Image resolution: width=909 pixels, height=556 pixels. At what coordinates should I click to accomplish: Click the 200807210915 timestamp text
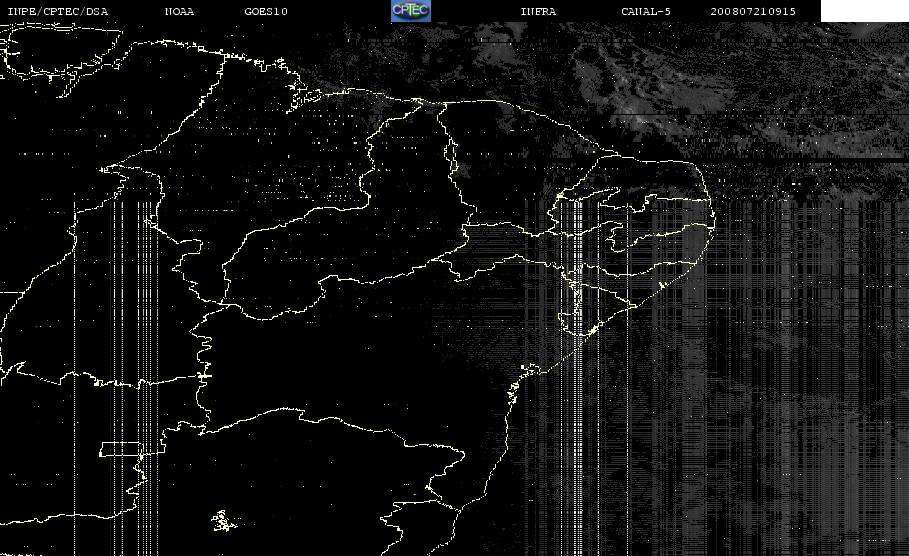pyautogui.click(x=753, y=11)
